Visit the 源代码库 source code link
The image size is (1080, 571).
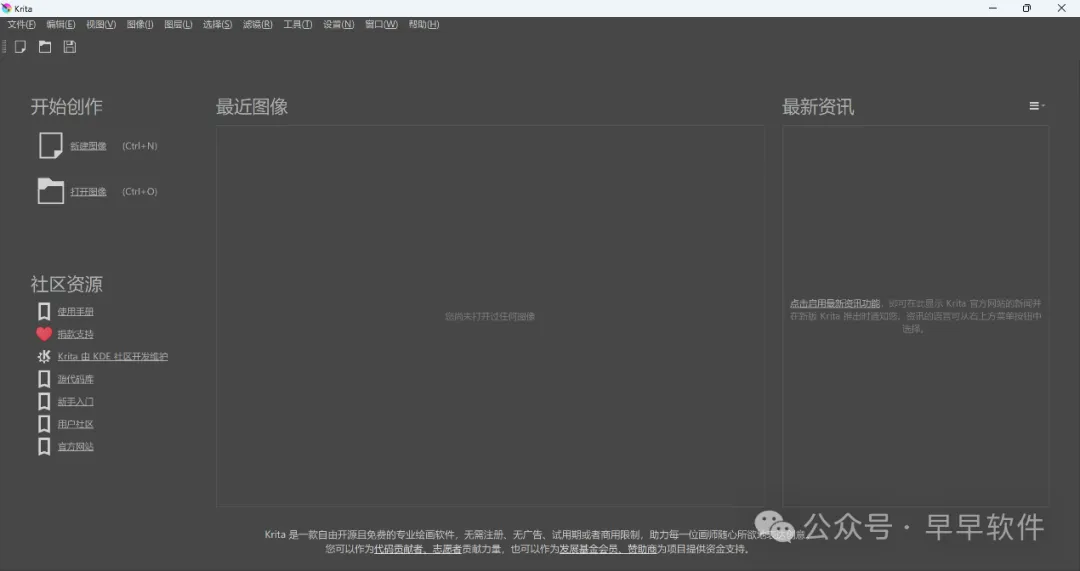76,379
